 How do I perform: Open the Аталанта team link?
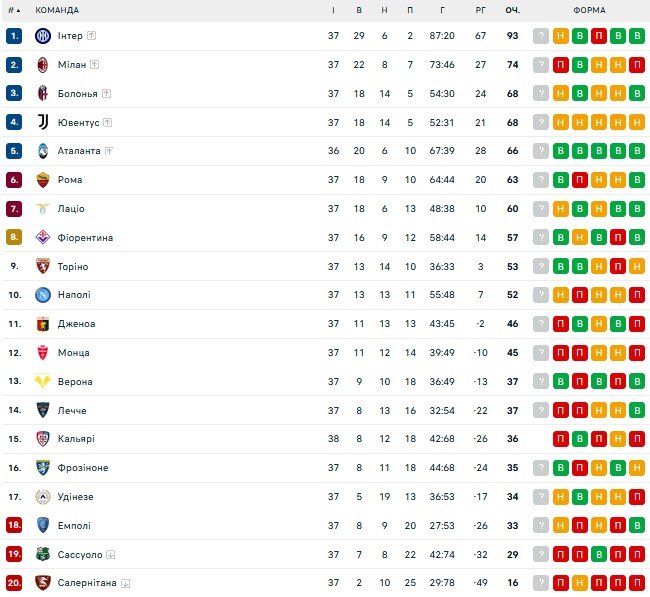pyautogui.click(x=79, y=151)
